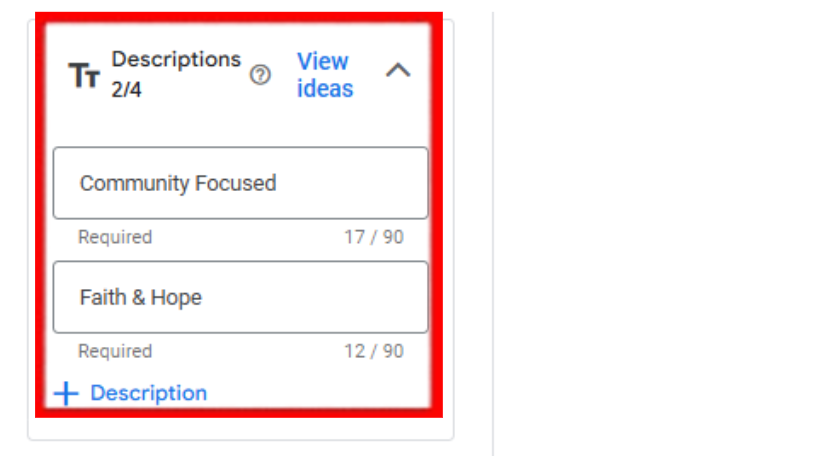835x456 pixels.
Task: Focus the Faith & Hope description field
Action: 241,297
